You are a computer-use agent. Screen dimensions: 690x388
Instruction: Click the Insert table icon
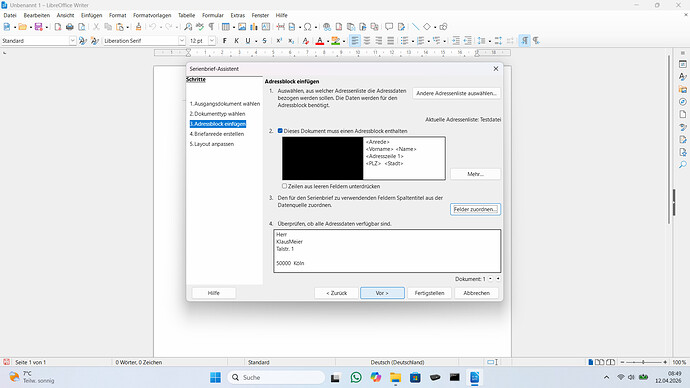tap(226, 27)
